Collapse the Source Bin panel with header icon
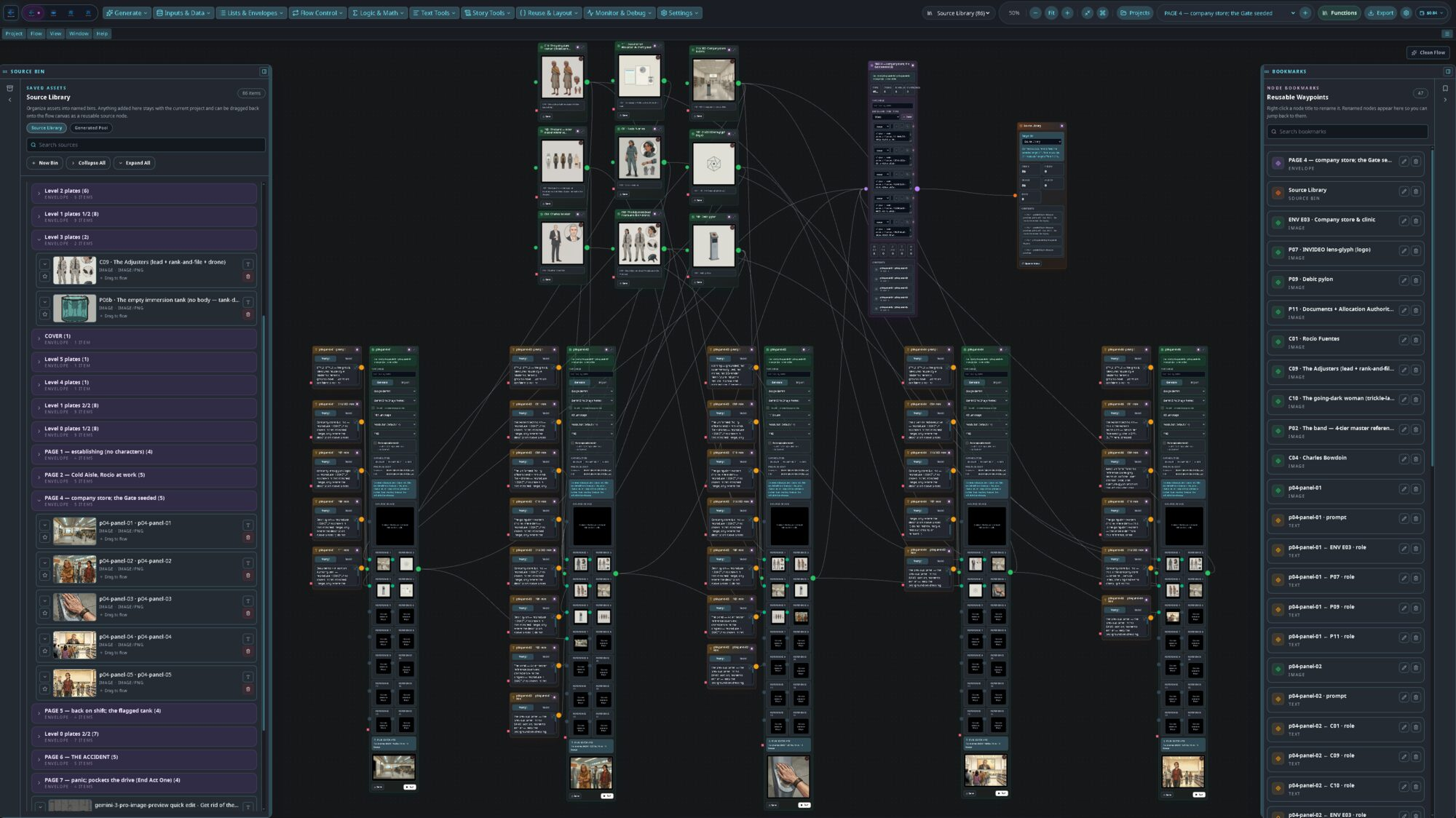 click(x=264, y=71)
